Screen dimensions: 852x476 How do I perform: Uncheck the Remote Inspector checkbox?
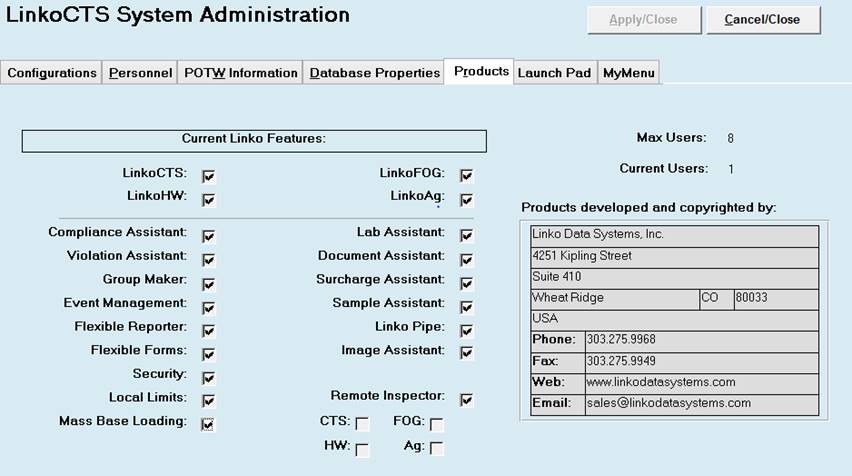tap(466, 400)
